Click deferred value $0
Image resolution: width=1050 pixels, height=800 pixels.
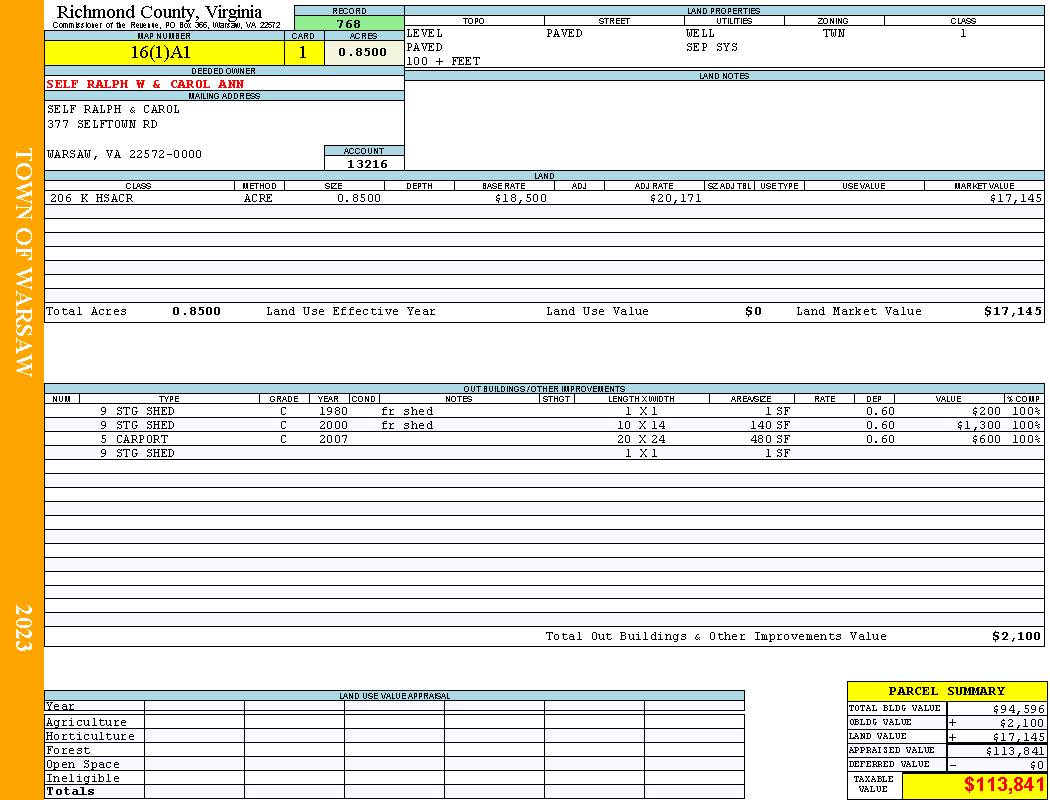tap(1037, 765)
